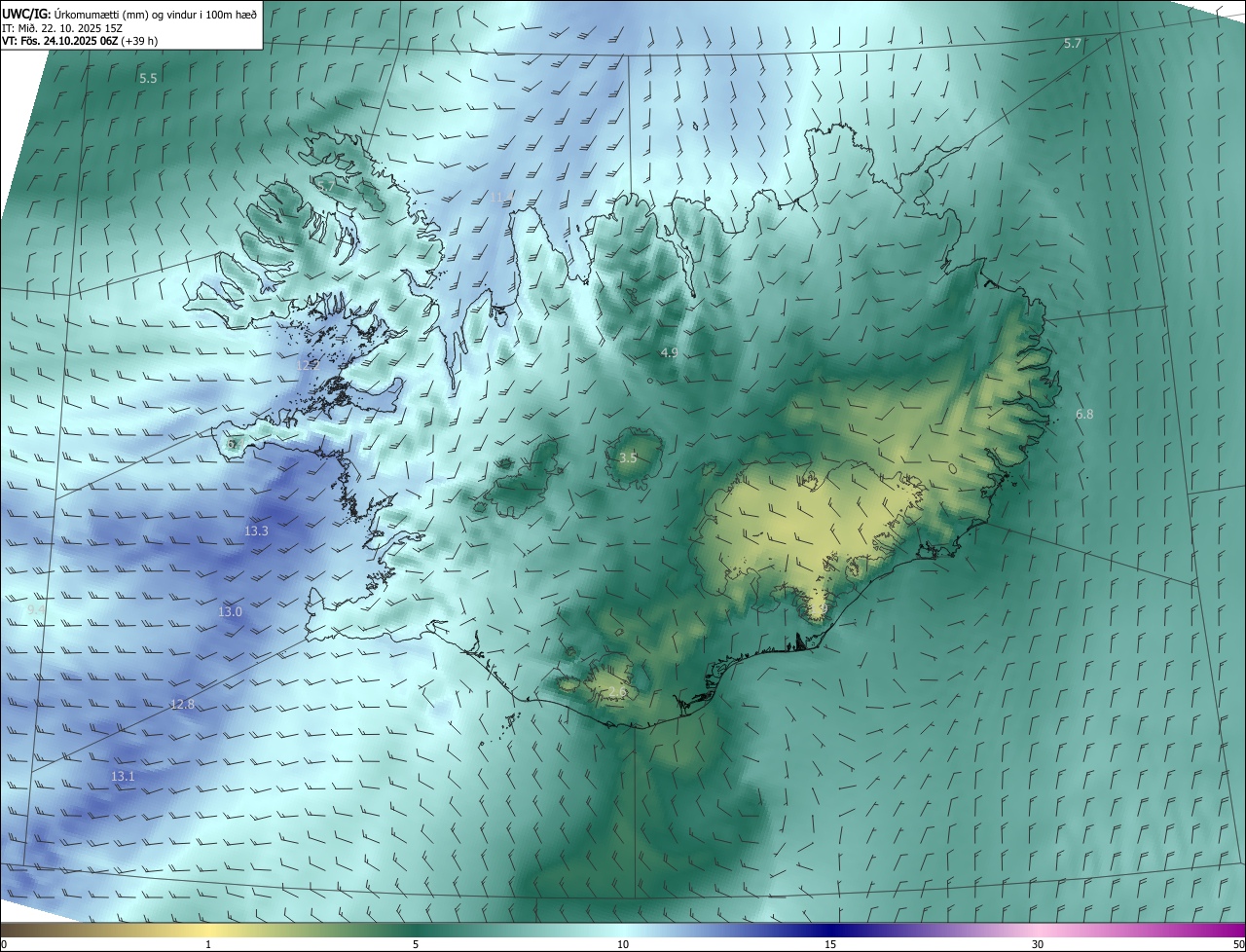Click the 15 tick on the colour scale
The height and width of the screenshot is (952, 1246).
[830, 944]
